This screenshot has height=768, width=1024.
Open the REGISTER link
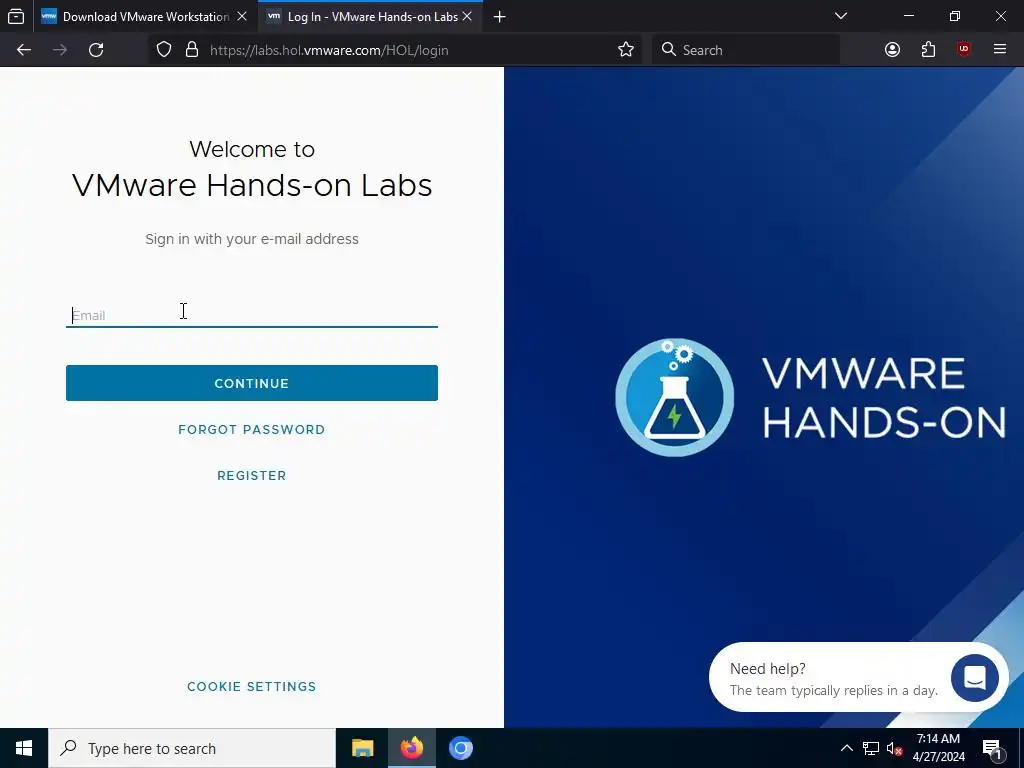(x=251, y=475)
